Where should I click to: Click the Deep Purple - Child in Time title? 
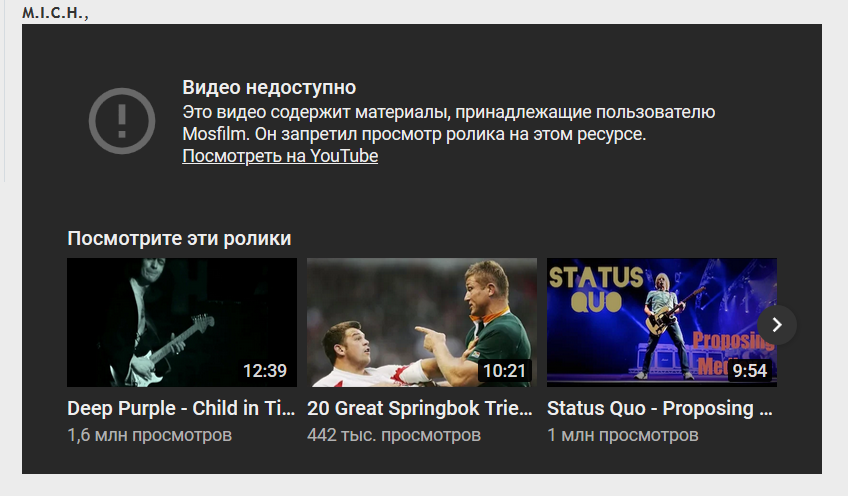click(181, 408)
